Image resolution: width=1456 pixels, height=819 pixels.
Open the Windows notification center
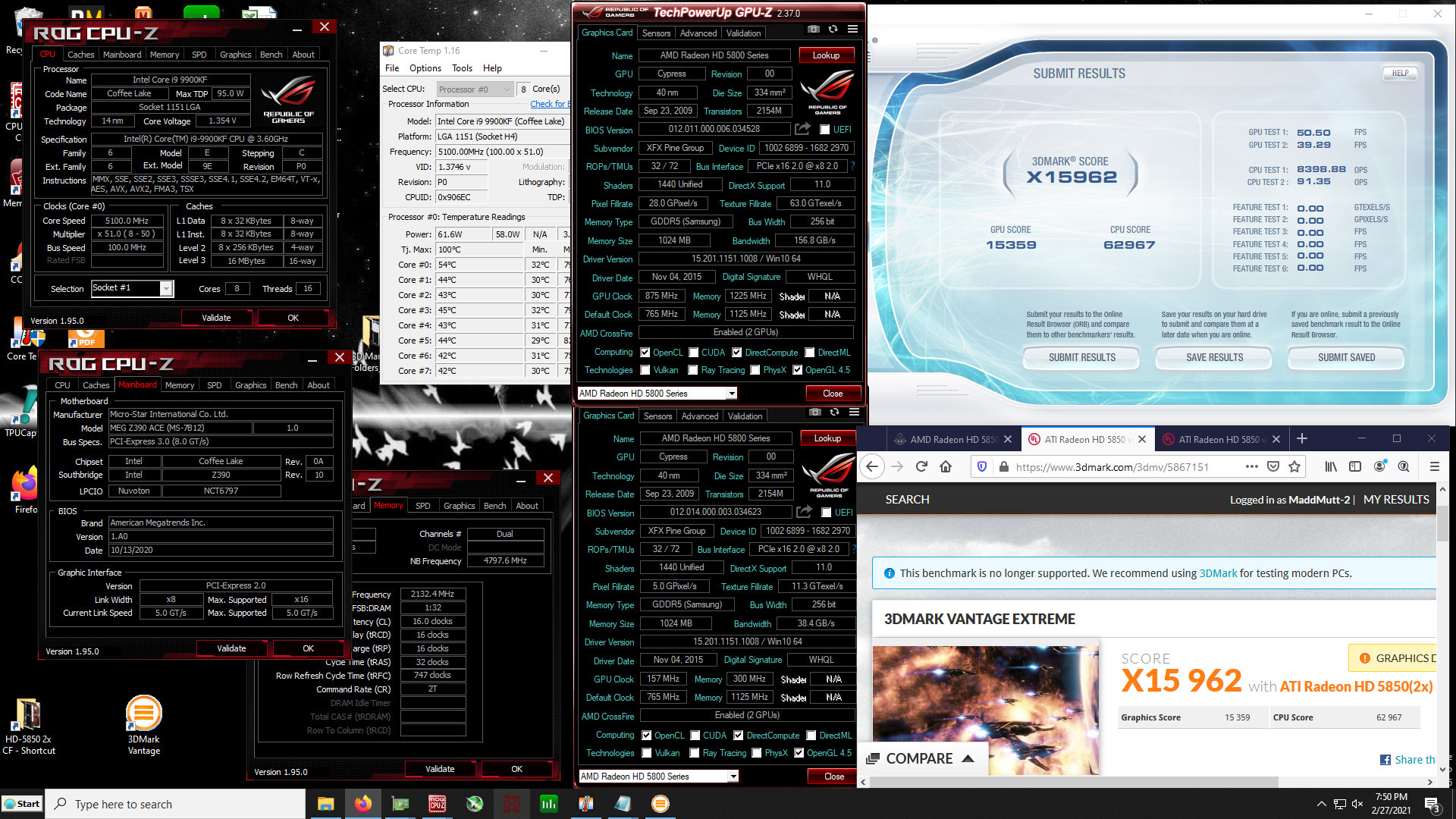tap(1432, 804)
